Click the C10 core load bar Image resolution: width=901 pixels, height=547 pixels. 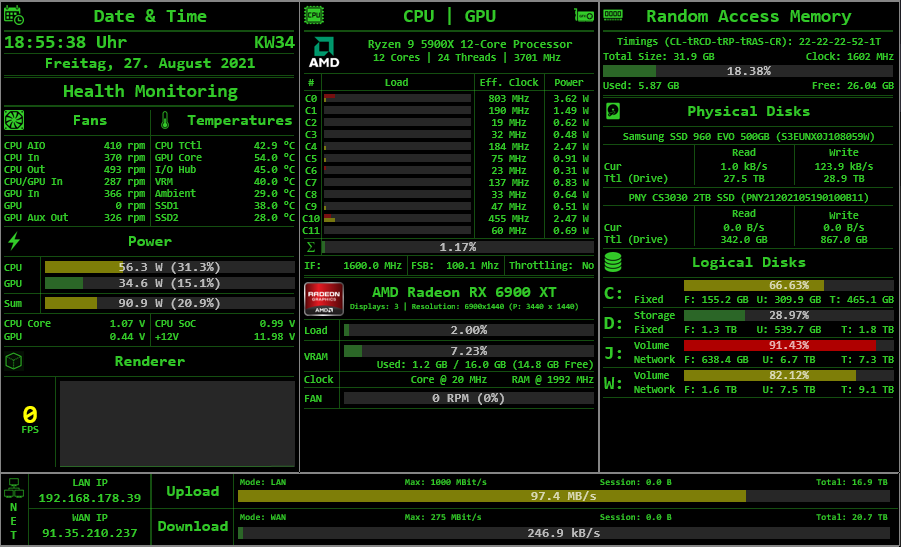[x=397, y=218]
